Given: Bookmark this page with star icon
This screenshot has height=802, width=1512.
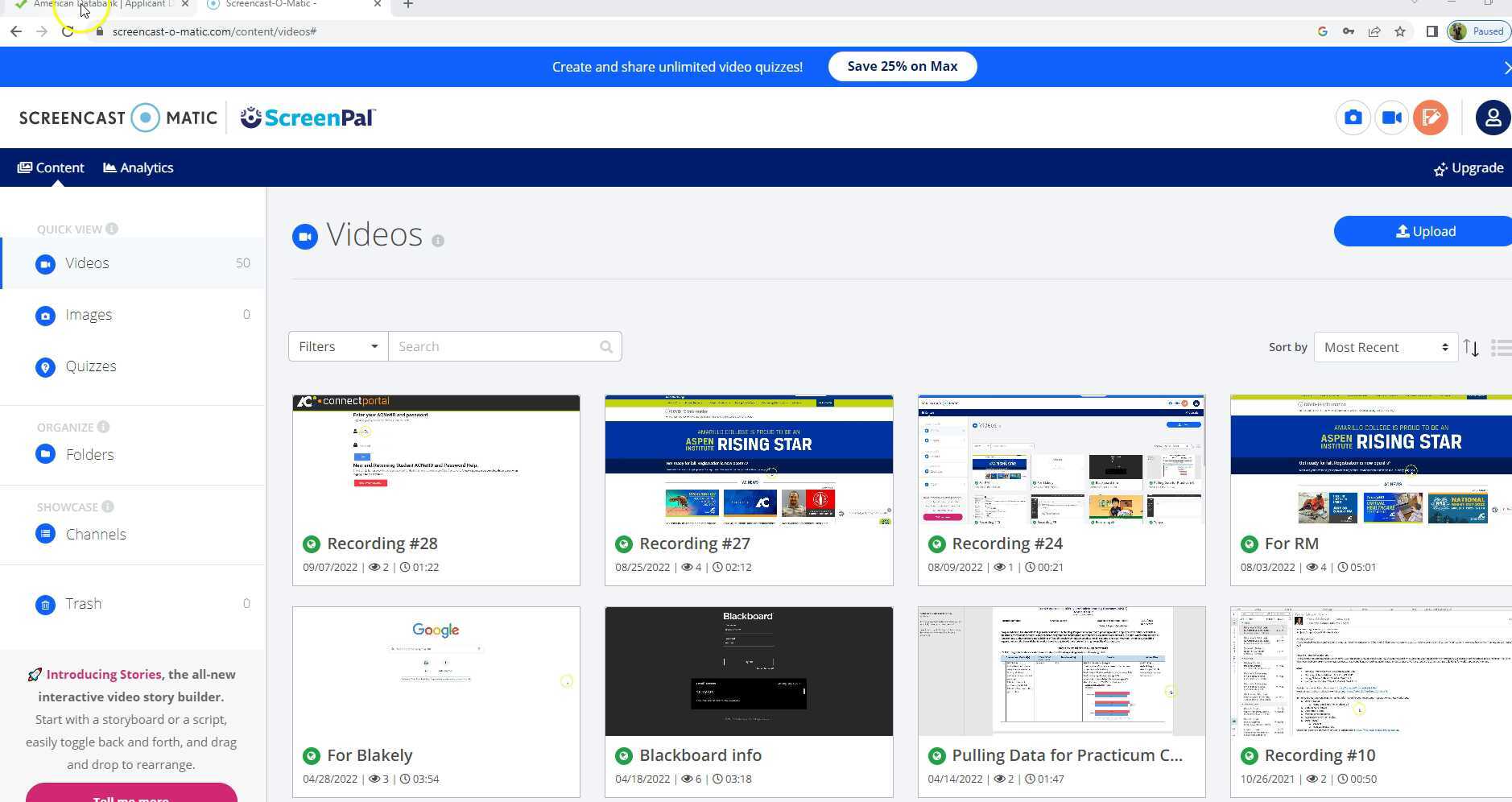Looking at the screenshot, I should tap(1400, 31).
